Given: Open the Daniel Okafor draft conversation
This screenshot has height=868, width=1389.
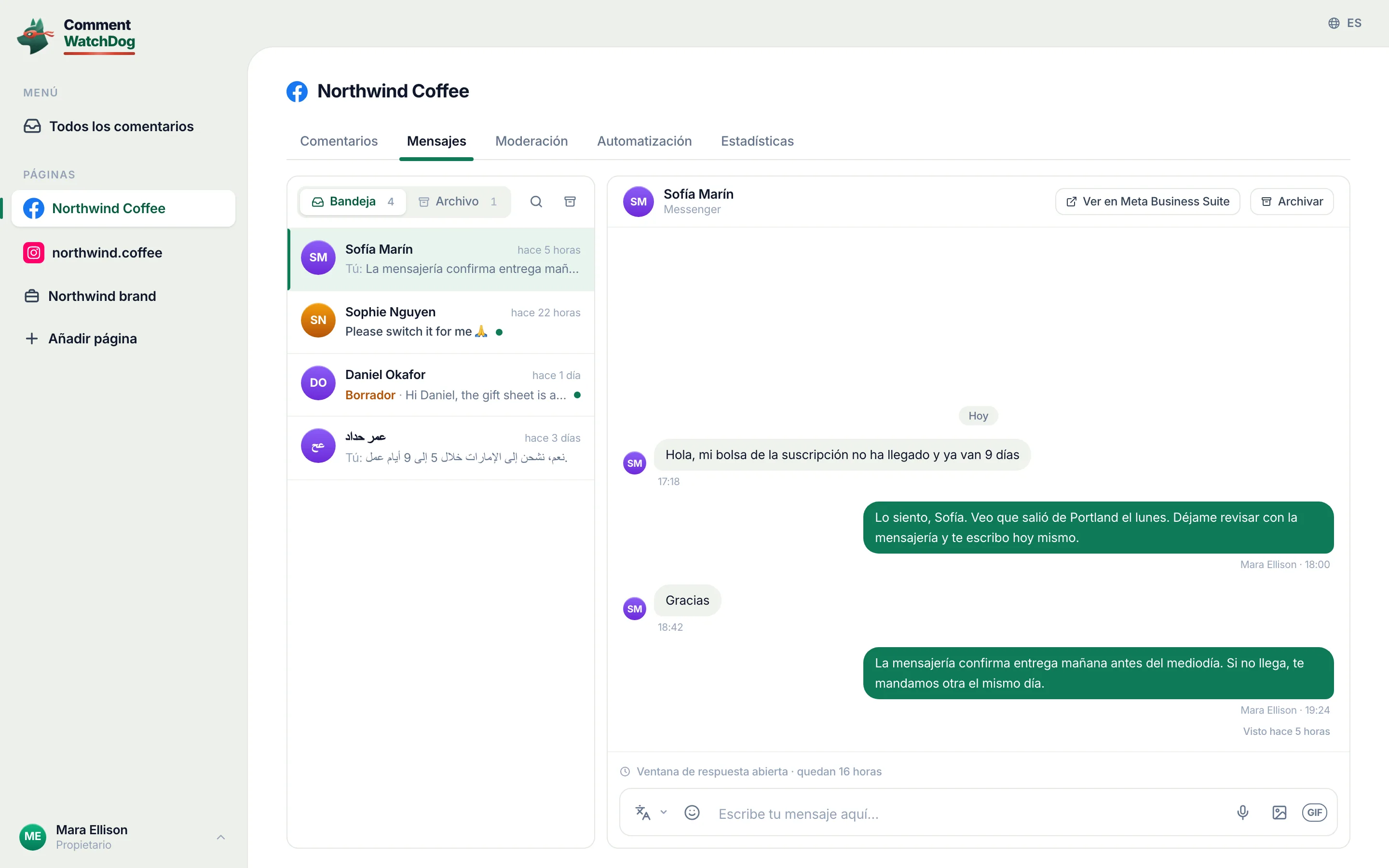Looking at the screenshot, I should point(441,385).
